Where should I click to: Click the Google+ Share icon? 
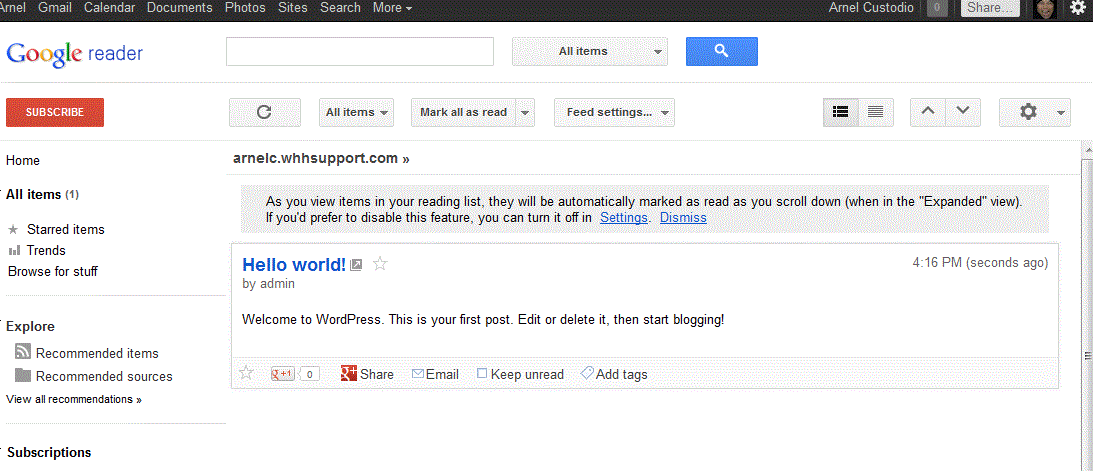click(x=349, y=374)
